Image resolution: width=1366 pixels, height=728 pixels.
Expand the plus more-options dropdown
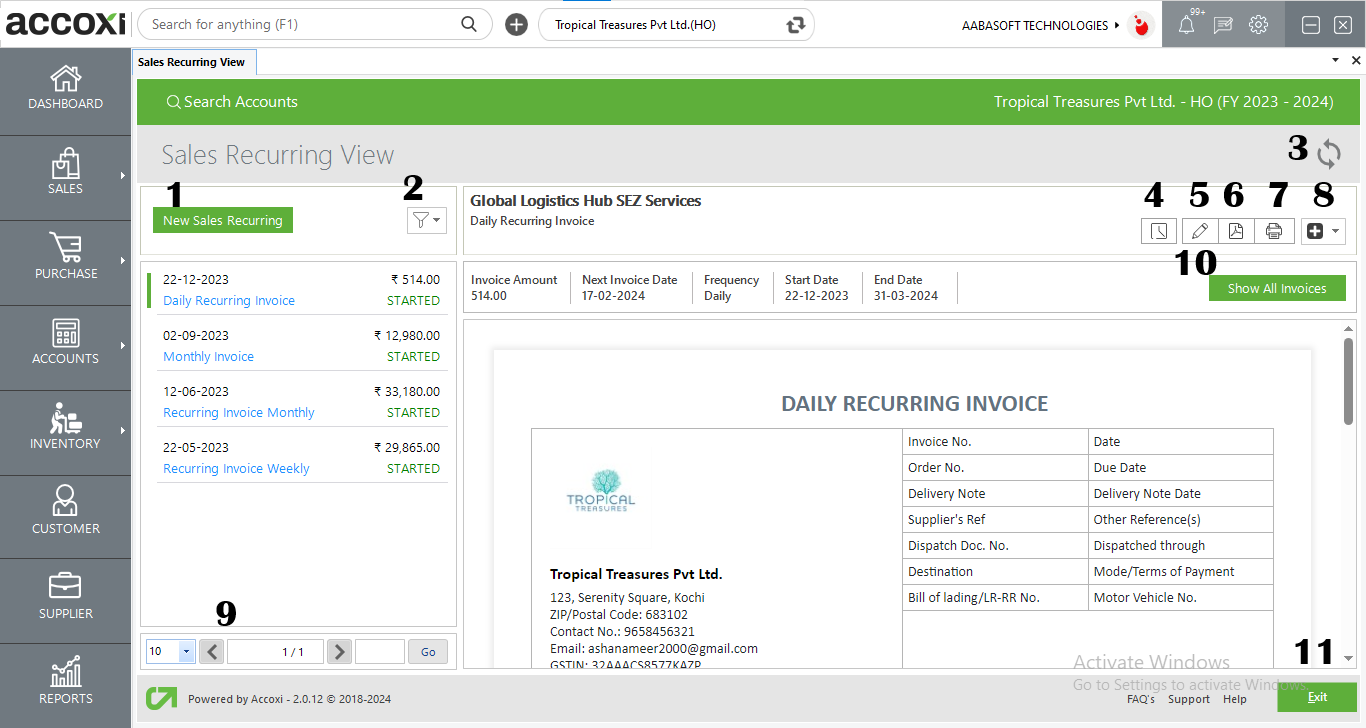1323,231
